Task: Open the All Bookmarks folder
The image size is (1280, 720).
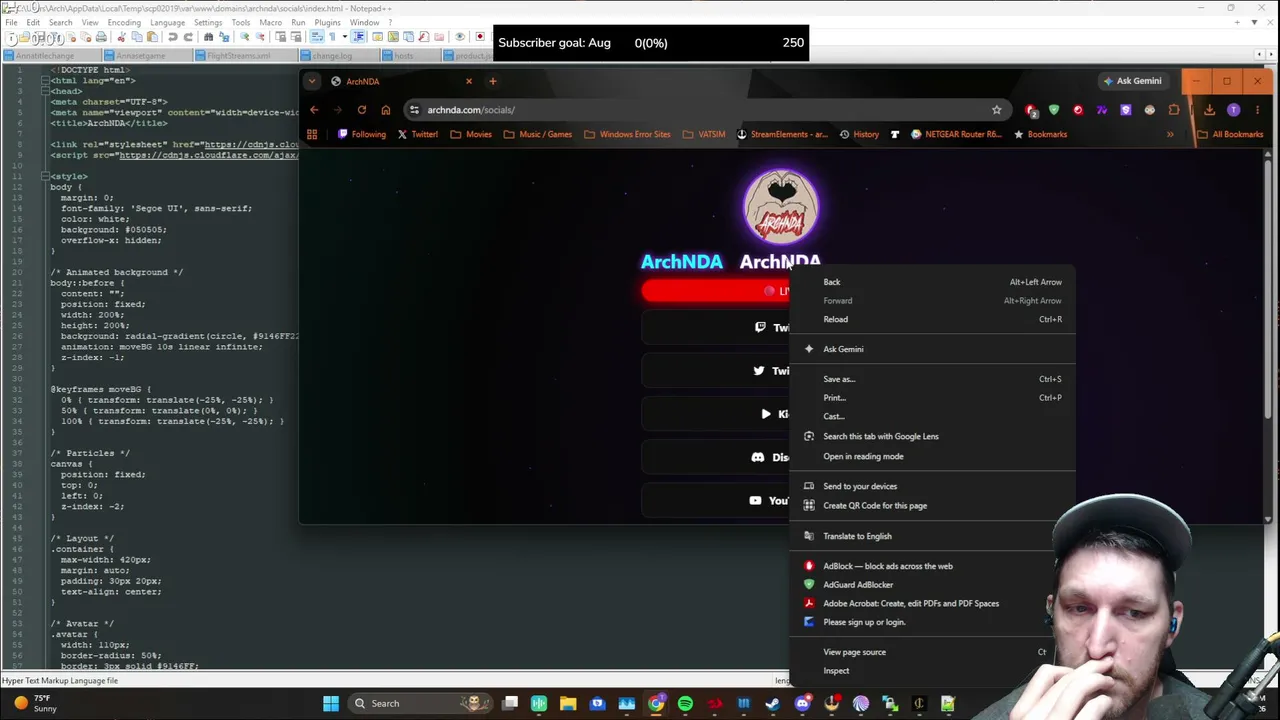Action: point(1230,134)
